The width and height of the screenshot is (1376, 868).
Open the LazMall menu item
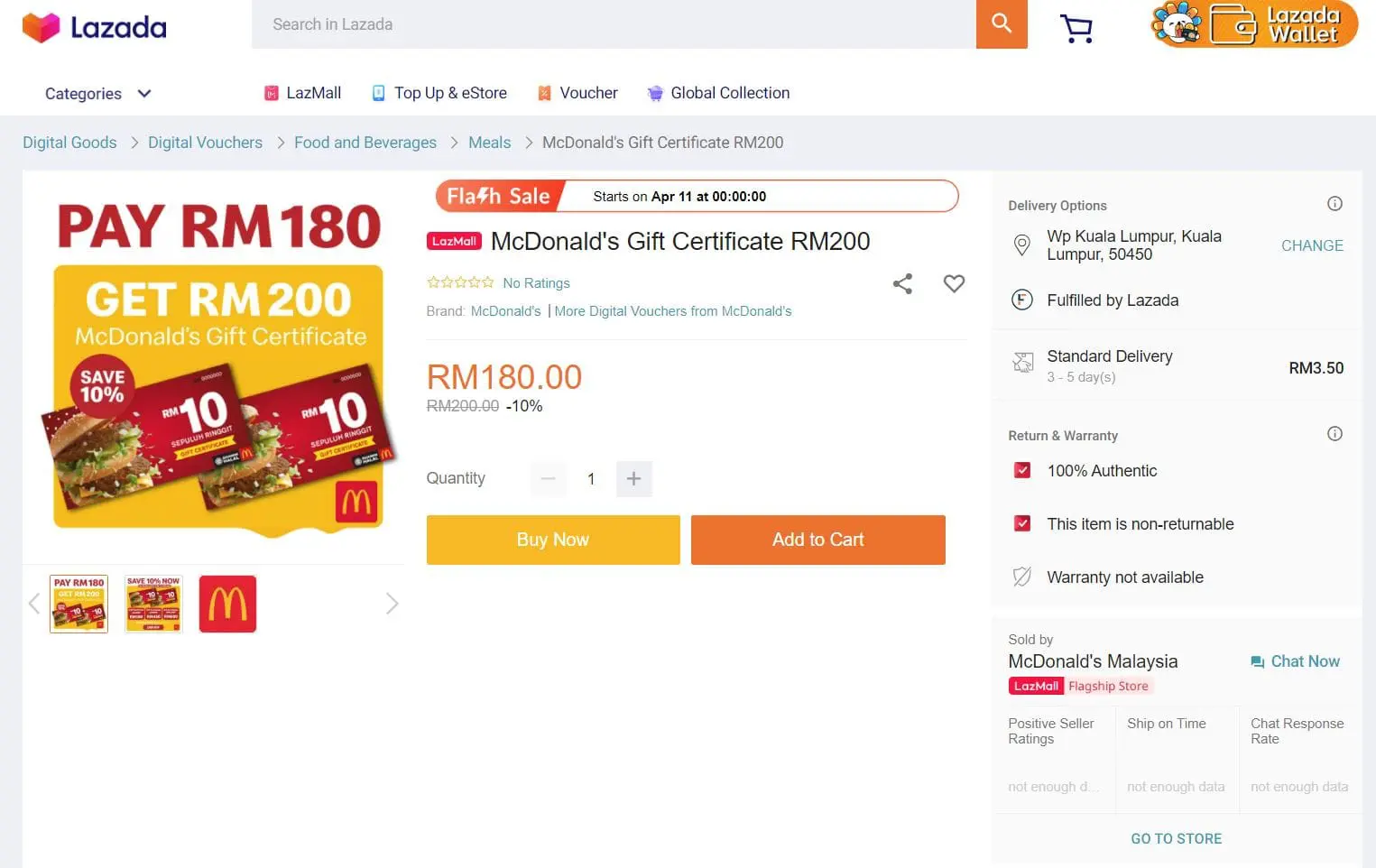(x=302, y=93)
